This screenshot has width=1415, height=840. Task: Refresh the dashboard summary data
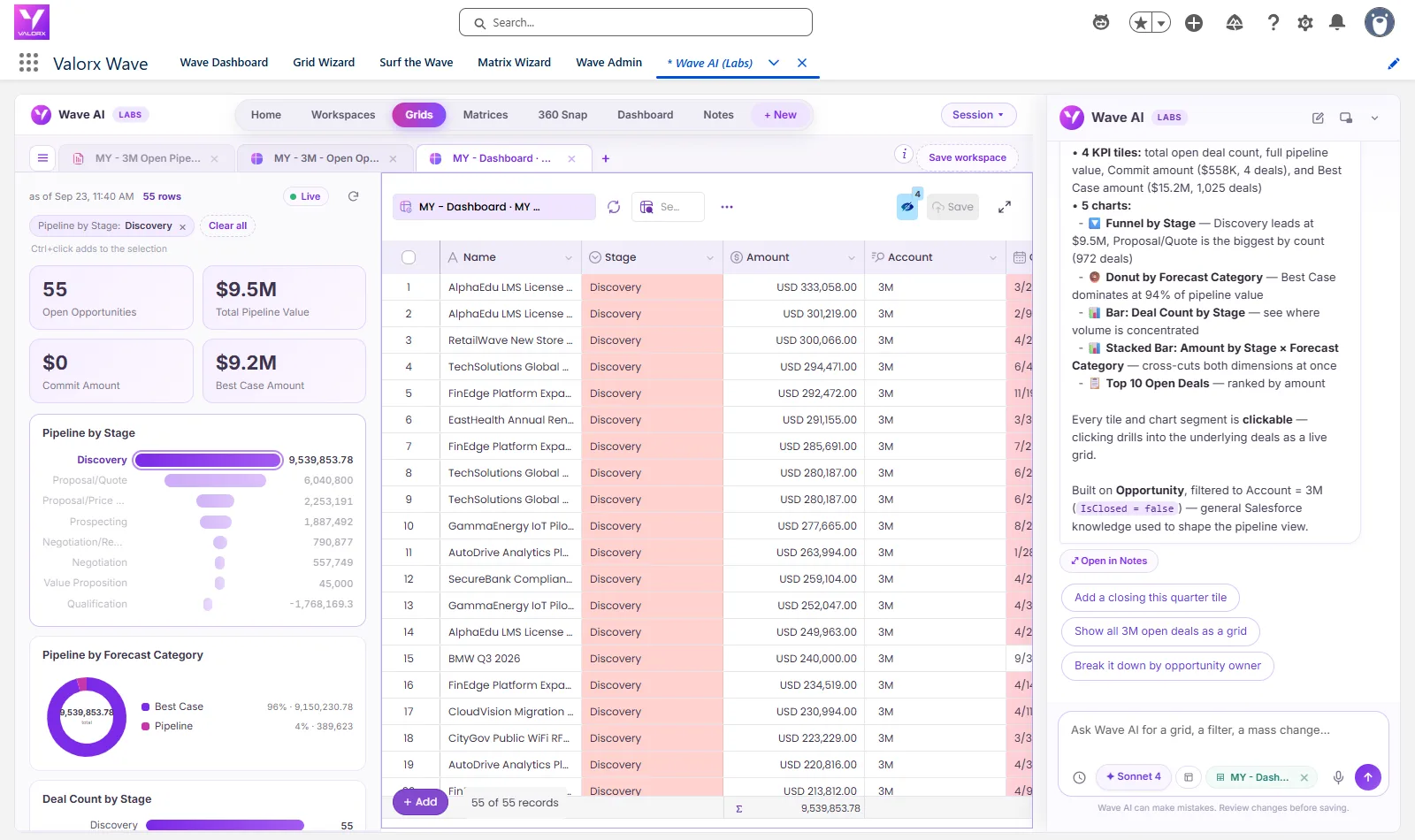click(354, 196)
